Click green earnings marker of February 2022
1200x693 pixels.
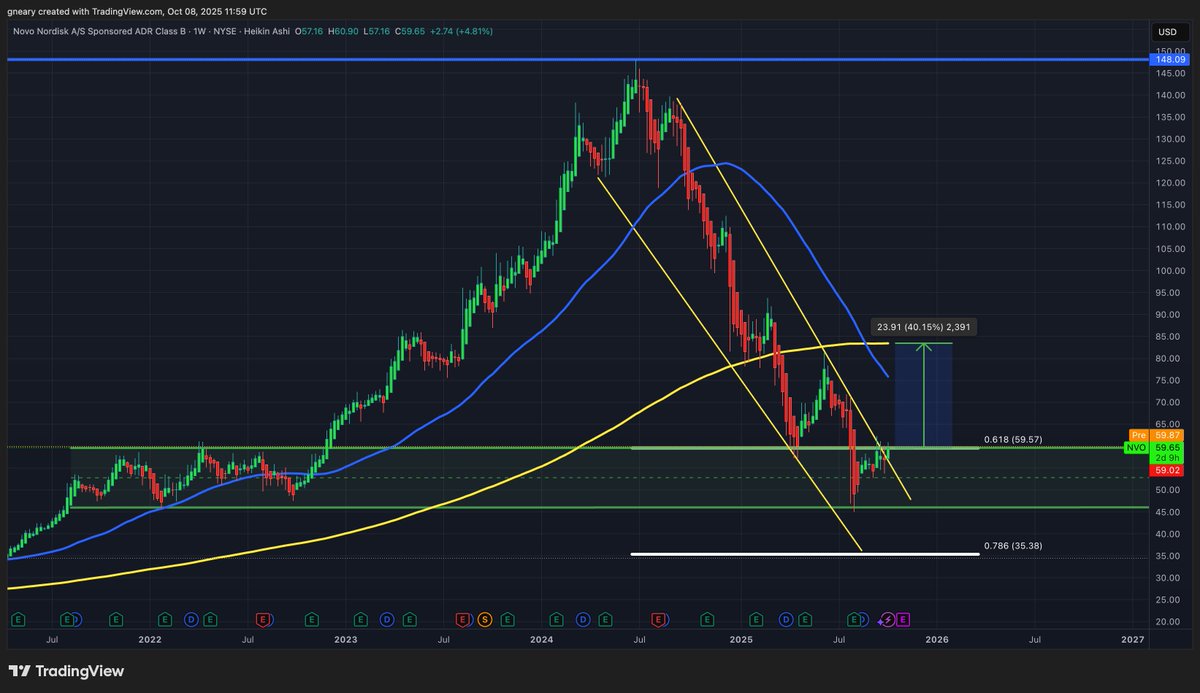165,620
